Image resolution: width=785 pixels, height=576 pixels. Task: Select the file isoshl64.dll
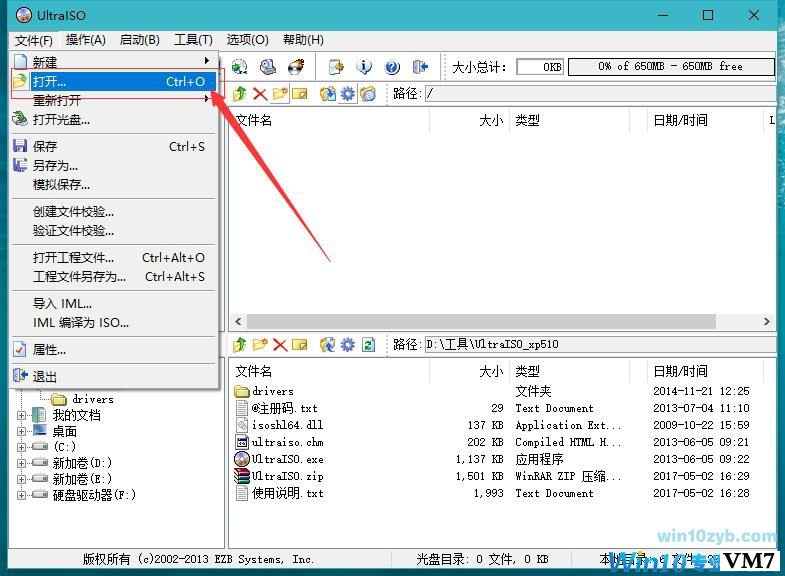coord(279,425)
